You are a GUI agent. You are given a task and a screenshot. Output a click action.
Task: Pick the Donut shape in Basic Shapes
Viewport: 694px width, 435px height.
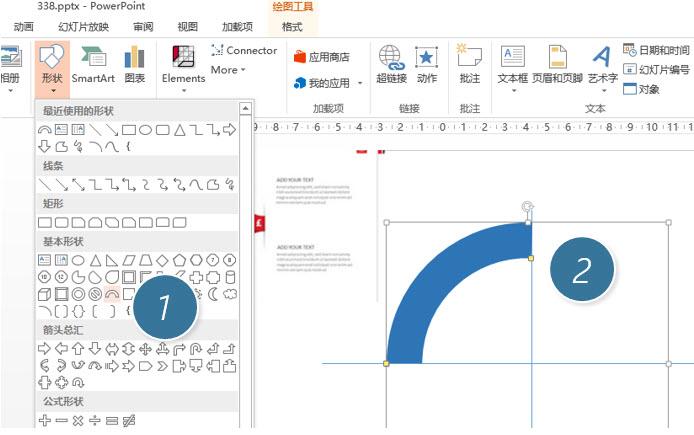(78, 294)
